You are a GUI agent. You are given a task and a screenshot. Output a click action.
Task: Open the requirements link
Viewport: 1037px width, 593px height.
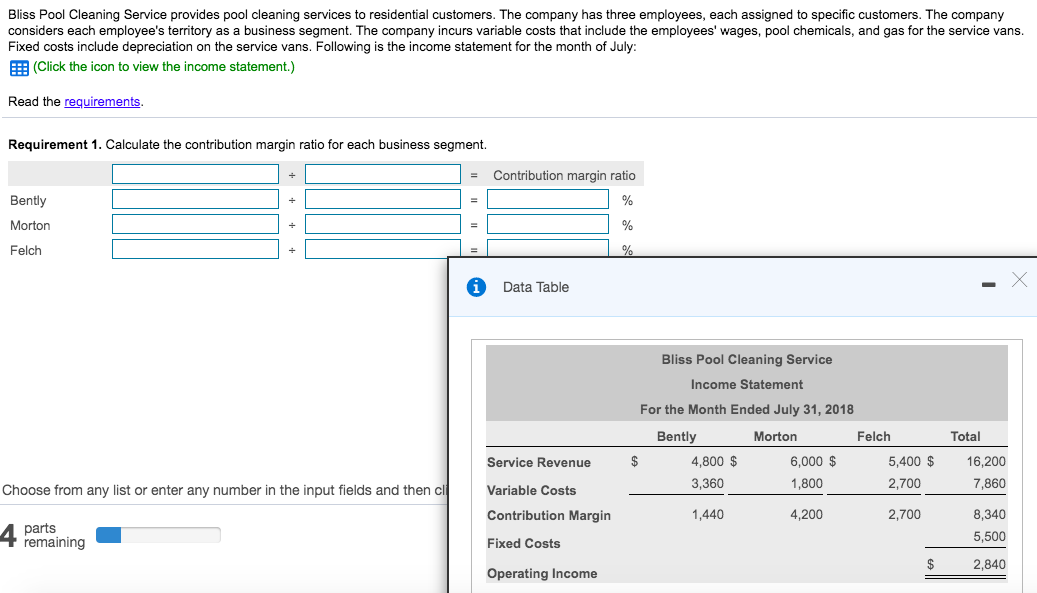tap(102, 102)
